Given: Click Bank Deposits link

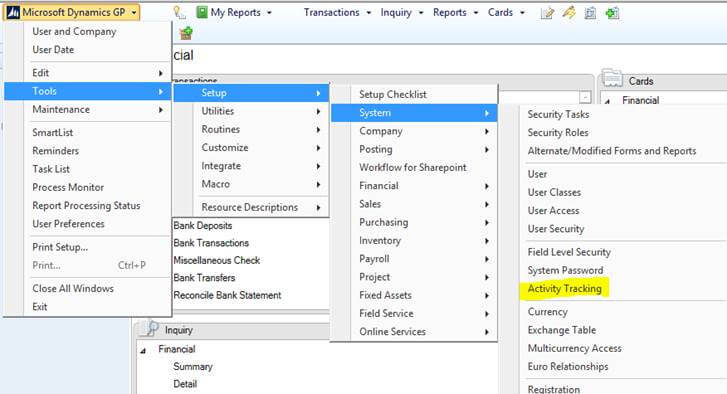Looking at the screenshot, I should 203,226.
